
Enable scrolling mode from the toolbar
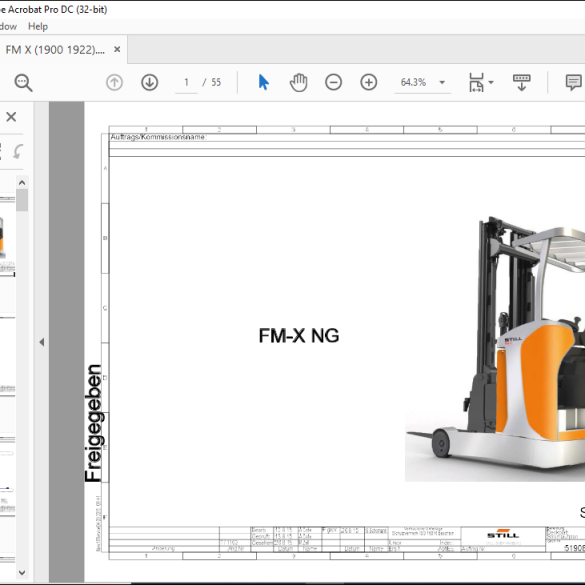522,82
